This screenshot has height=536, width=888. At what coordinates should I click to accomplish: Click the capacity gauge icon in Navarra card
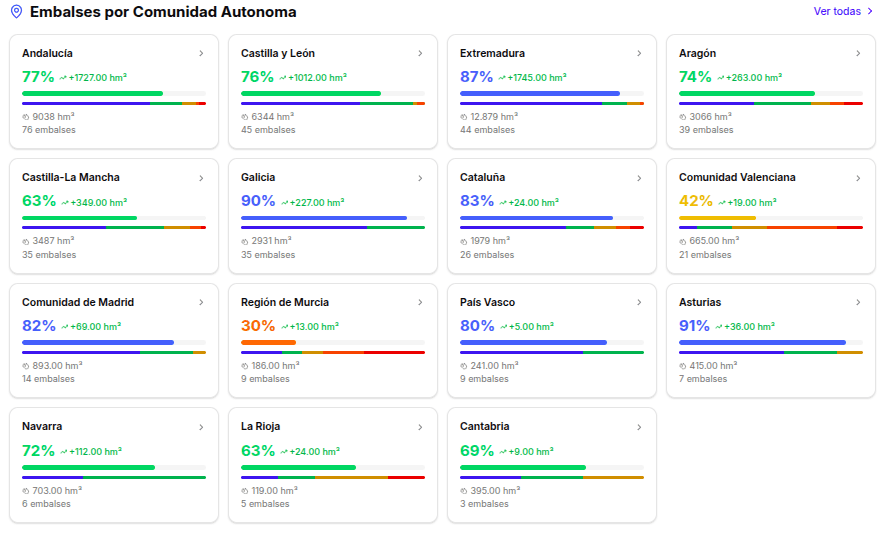pos(26,491)
